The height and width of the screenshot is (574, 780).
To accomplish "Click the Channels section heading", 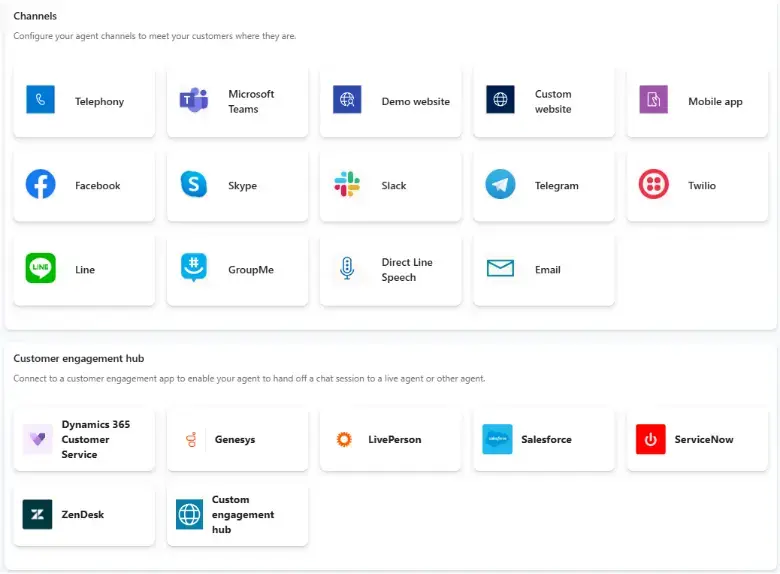I will [35, 16].
